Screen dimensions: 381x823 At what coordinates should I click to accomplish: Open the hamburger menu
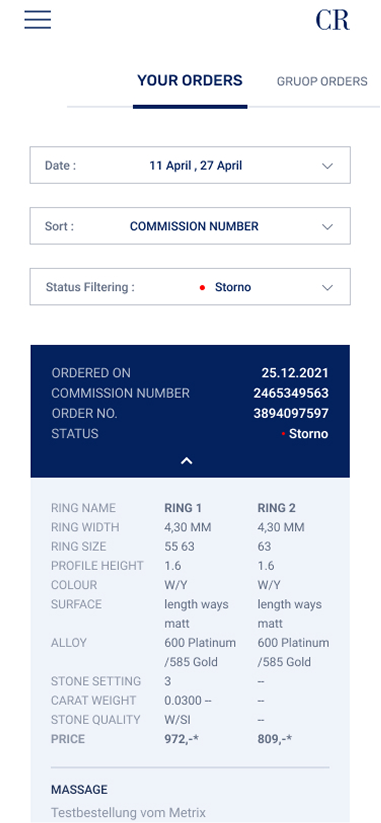(37, 19)
